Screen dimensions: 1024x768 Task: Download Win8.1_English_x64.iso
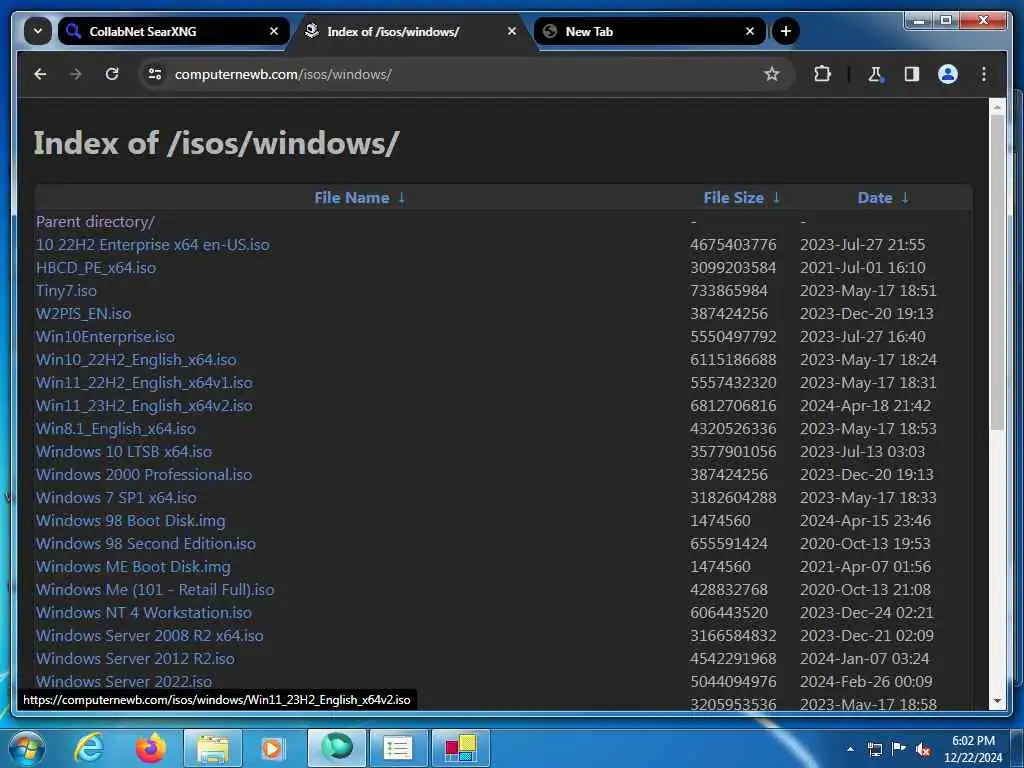point(116,429)
